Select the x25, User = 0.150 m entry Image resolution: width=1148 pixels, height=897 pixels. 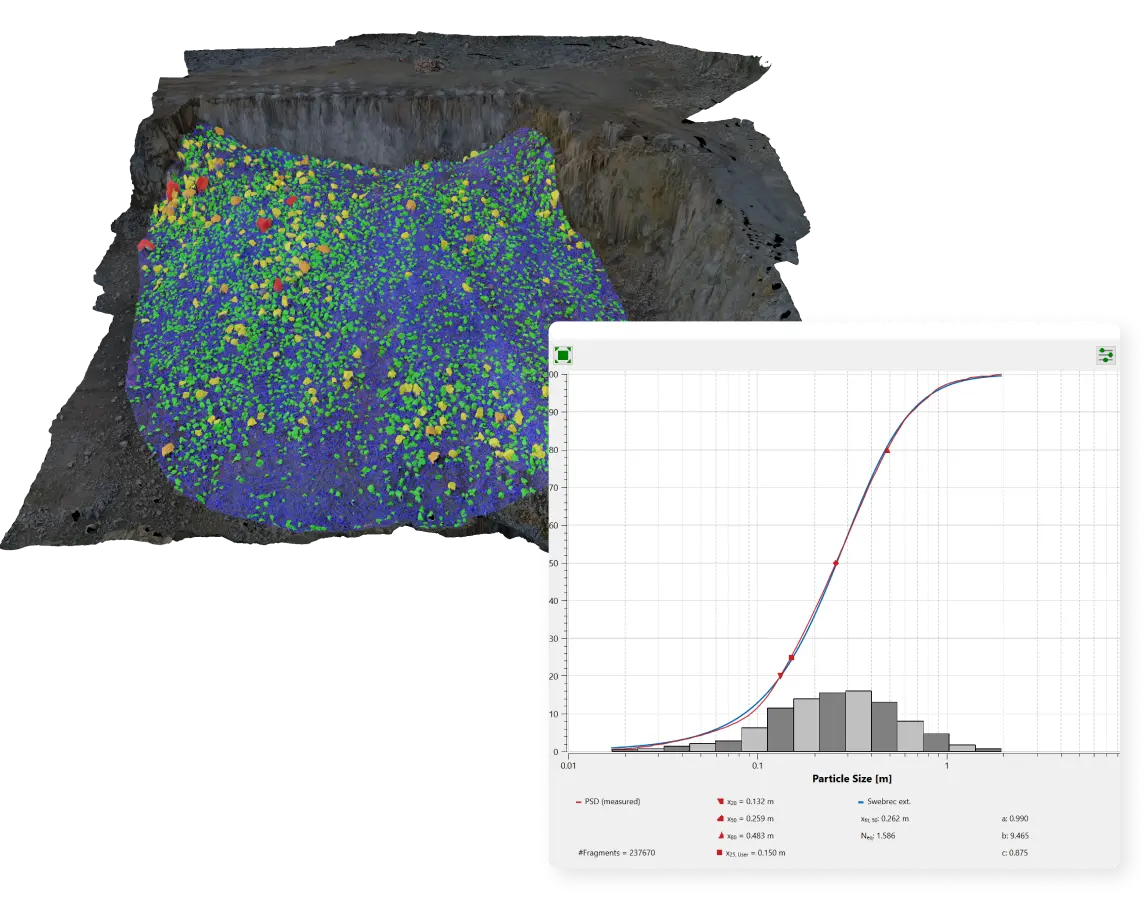pyautogui.click(x=755, y=852)
